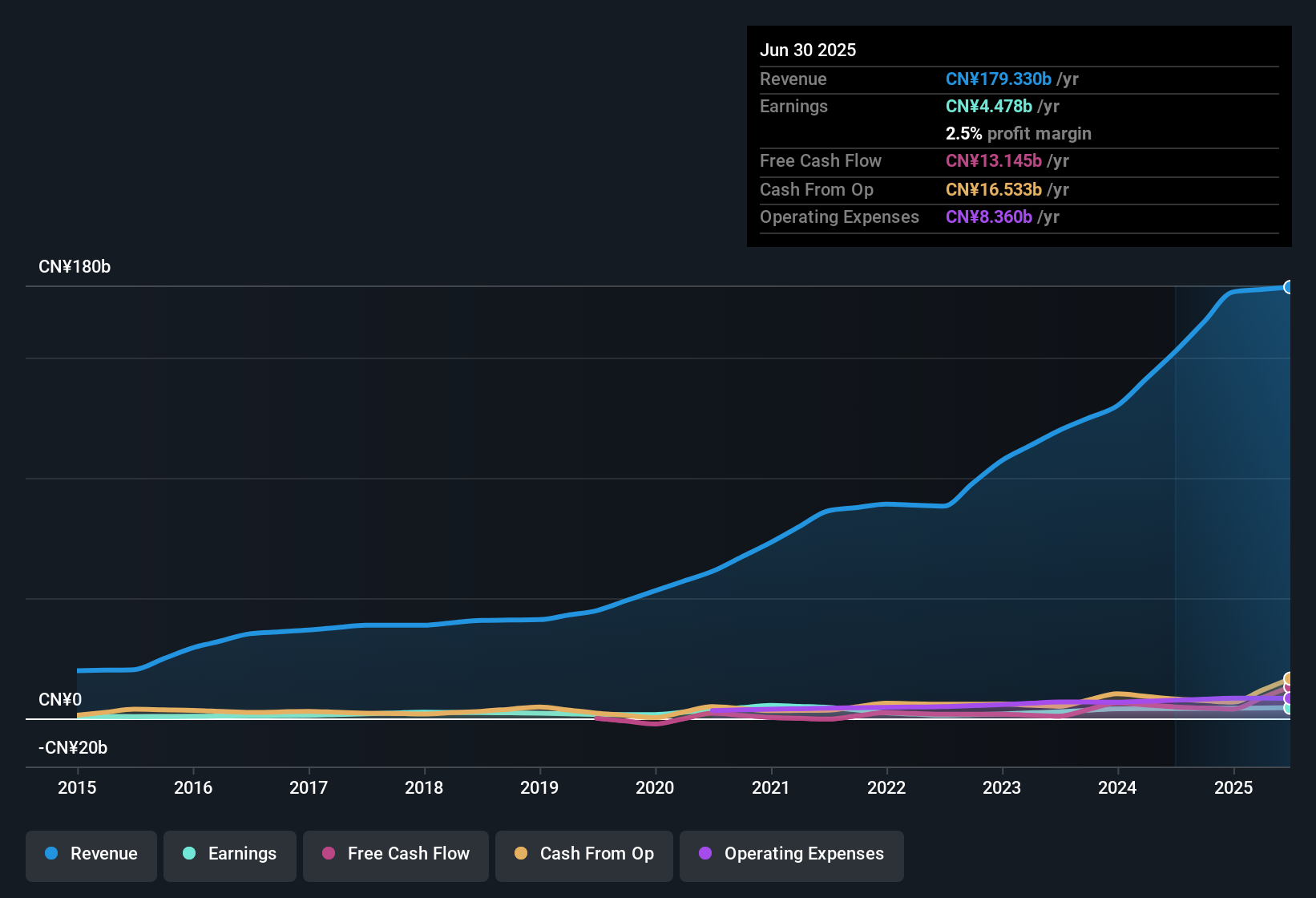The image size is (1316, 898).
Task: Expand the Operating Expenses legend chip
Action: click(791, 854)
